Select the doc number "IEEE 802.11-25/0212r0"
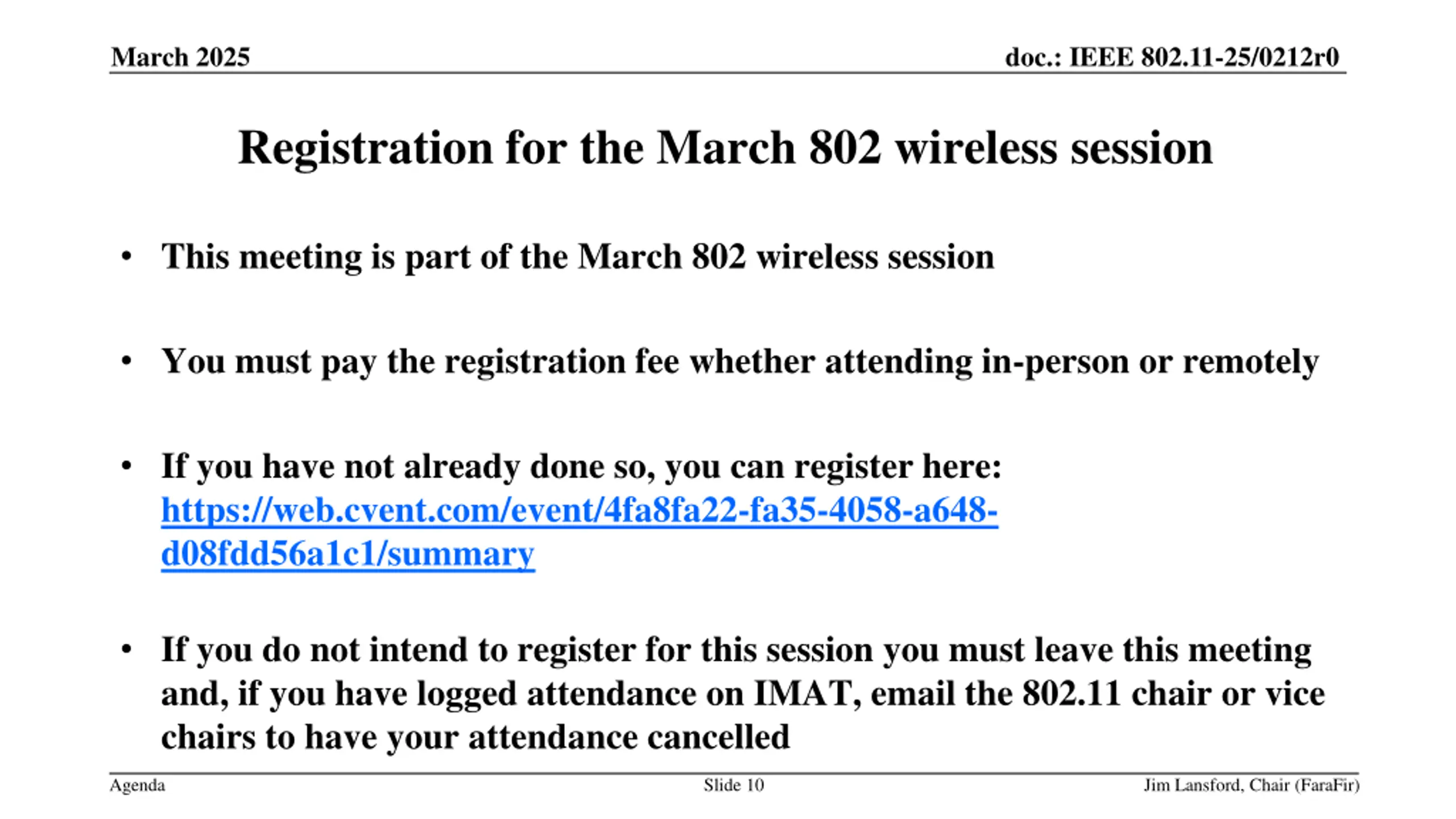This screenshot has width=1456, height=819. pos(1204,57)
